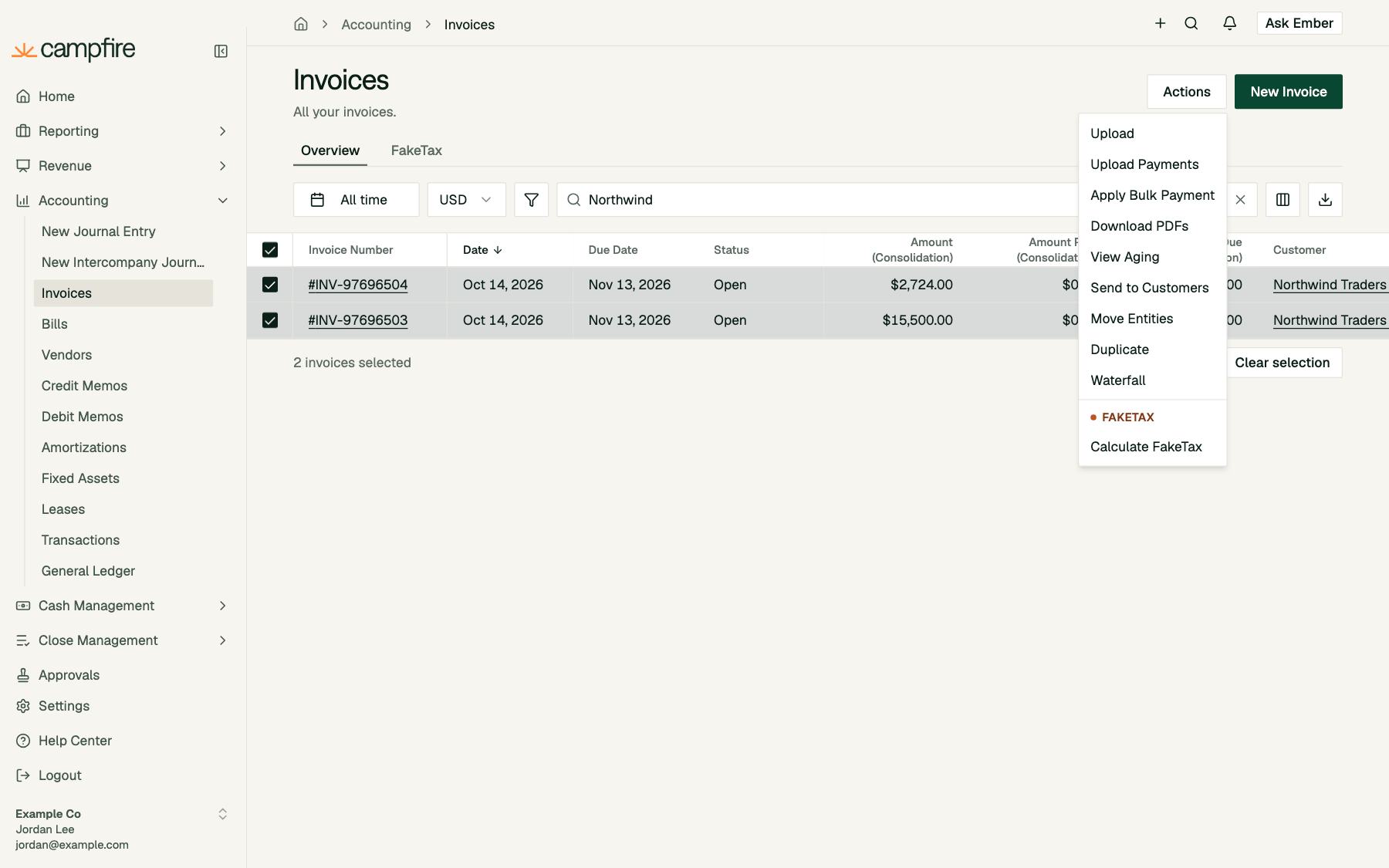Click the Revenue sidebar icon
Viewport: 1389px width, 868px height.
pos(23,166)
